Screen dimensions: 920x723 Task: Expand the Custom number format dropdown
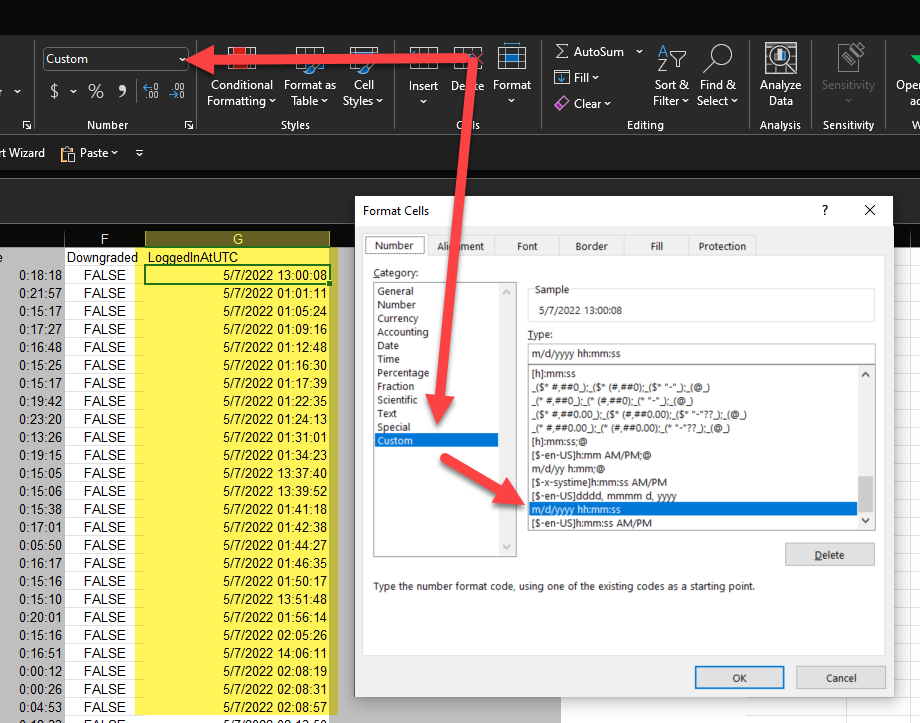tap(182, 59)
